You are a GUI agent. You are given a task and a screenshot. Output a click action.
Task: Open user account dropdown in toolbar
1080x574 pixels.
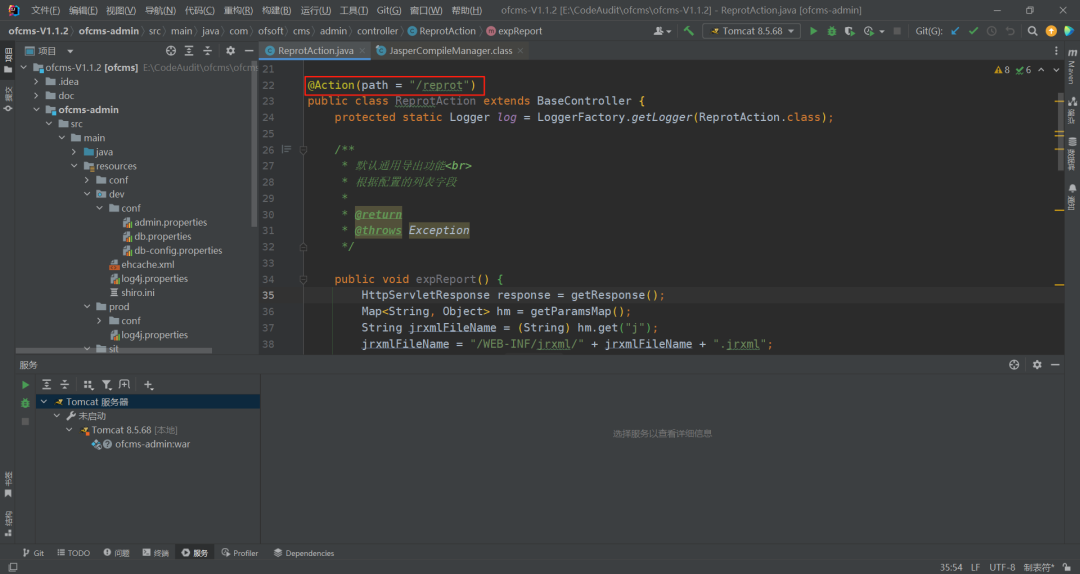pyautogui.click(x=662, y=31)
